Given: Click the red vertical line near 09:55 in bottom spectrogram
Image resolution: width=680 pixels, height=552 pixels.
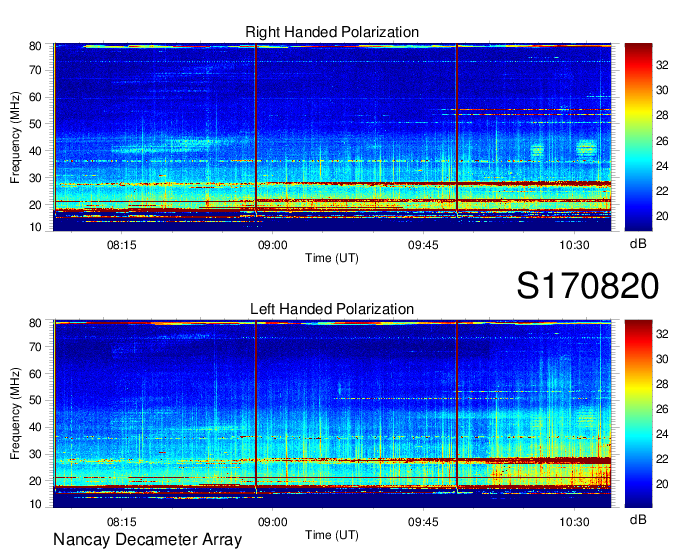Looking at the screenshot, I should (457, 405).
